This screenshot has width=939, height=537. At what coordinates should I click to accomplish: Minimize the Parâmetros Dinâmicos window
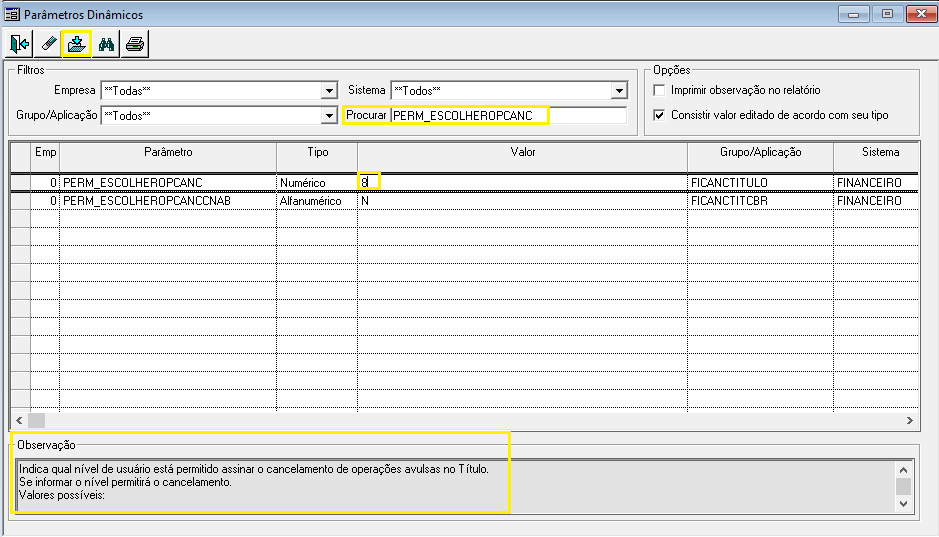click(853, 14)
